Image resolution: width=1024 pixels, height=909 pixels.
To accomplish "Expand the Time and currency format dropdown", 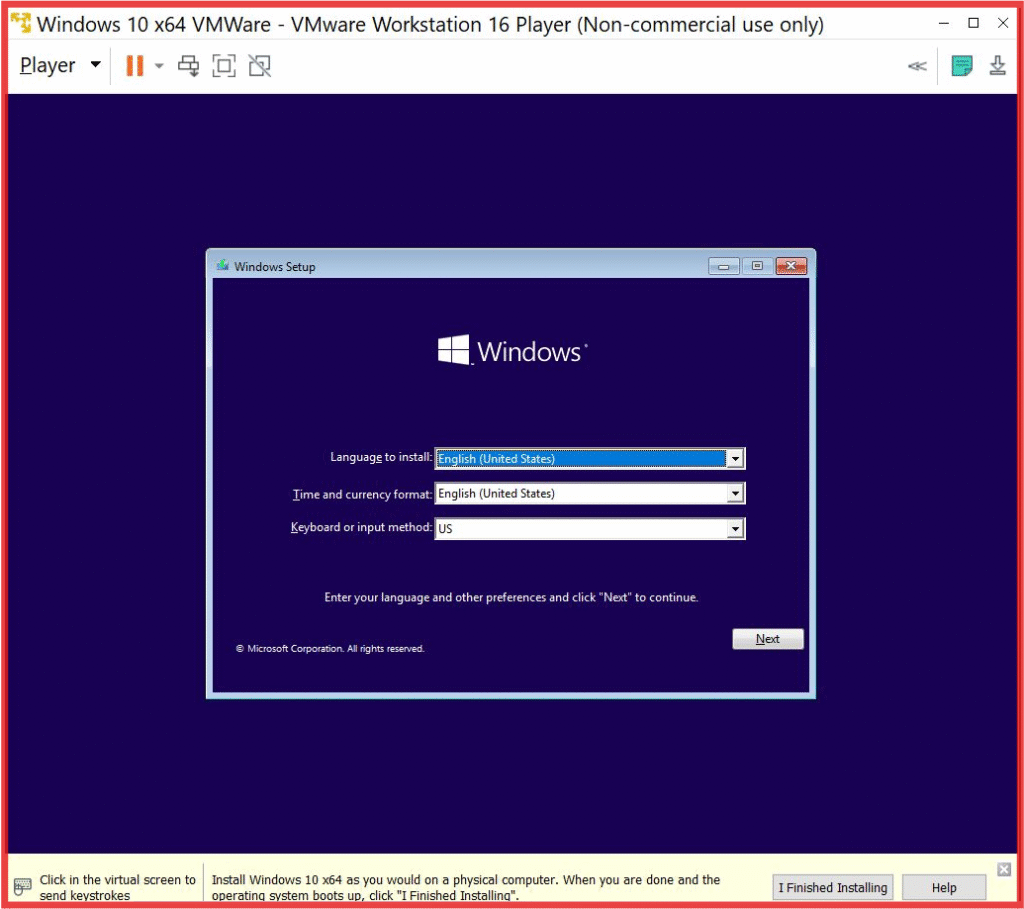I will coord(735,493).
